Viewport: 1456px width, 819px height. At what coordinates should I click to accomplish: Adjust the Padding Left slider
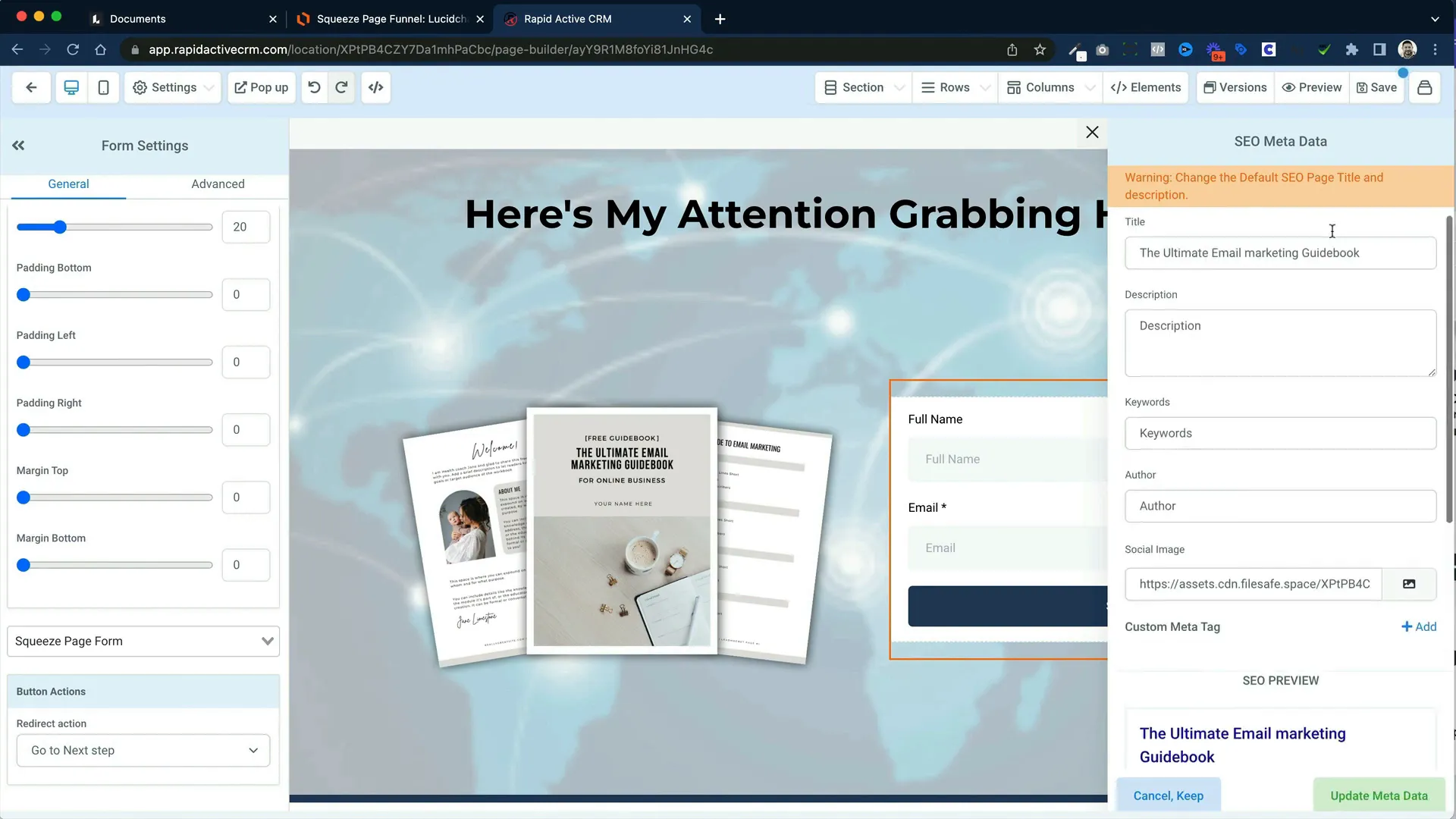coord(115,362)
